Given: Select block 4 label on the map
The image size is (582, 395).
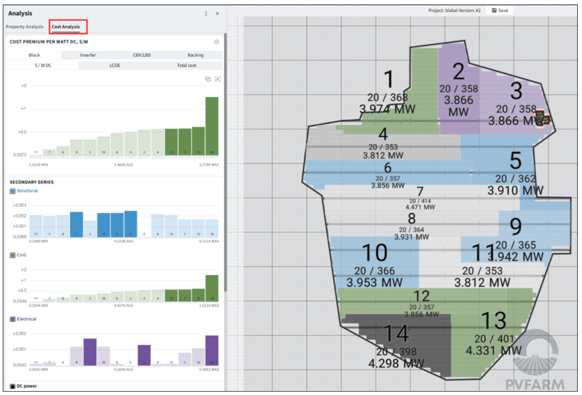Looking at the screenshot, I should click(x=383, y=134).
